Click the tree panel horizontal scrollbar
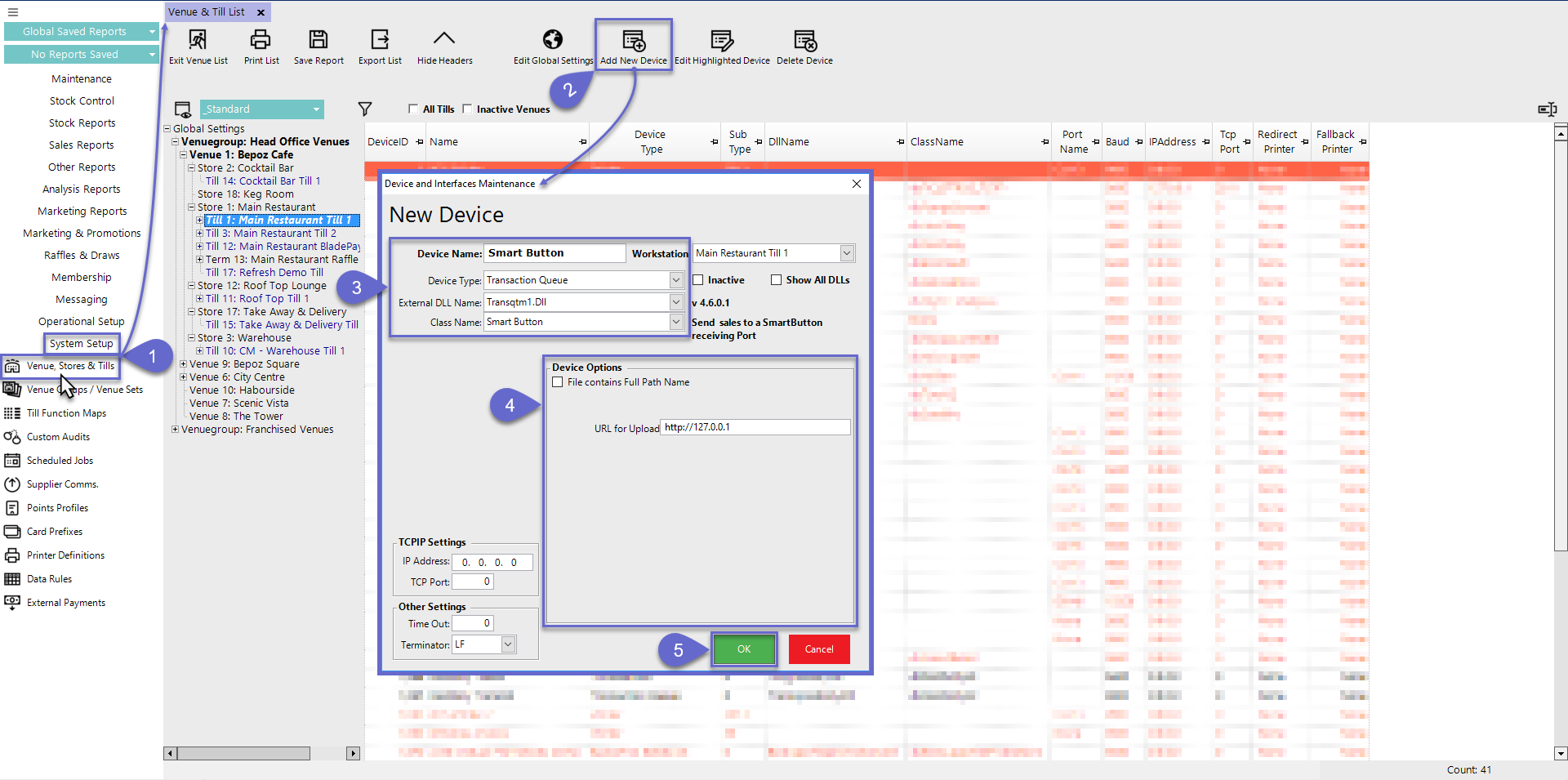The width and height of the screenshot is (1568, 780). pos(245,753)
